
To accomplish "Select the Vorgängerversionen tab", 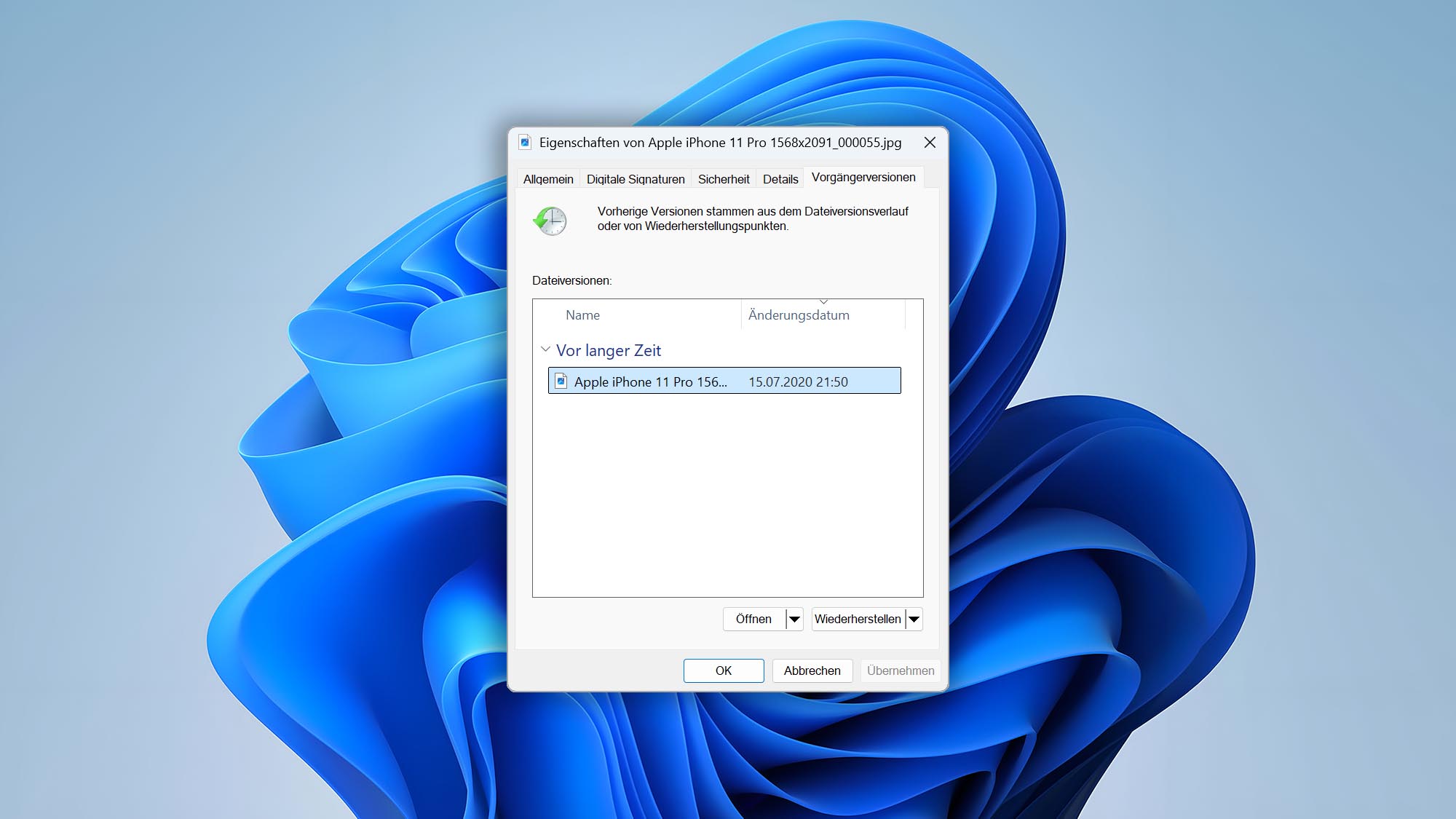I will [x=863, y=177].
